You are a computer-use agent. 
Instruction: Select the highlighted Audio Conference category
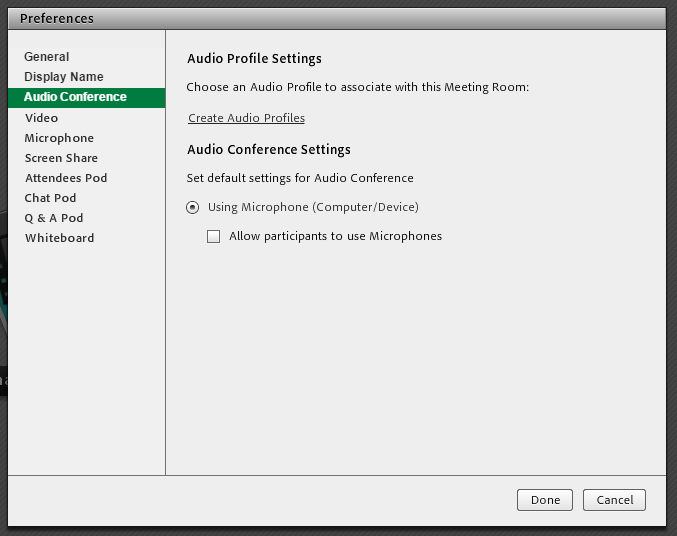(75, 97)
